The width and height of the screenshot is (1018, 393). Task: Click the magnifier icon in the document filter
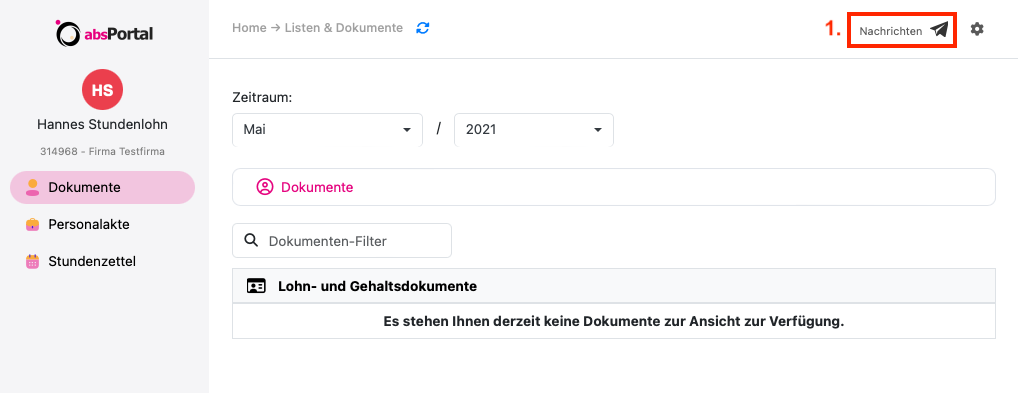251,240
